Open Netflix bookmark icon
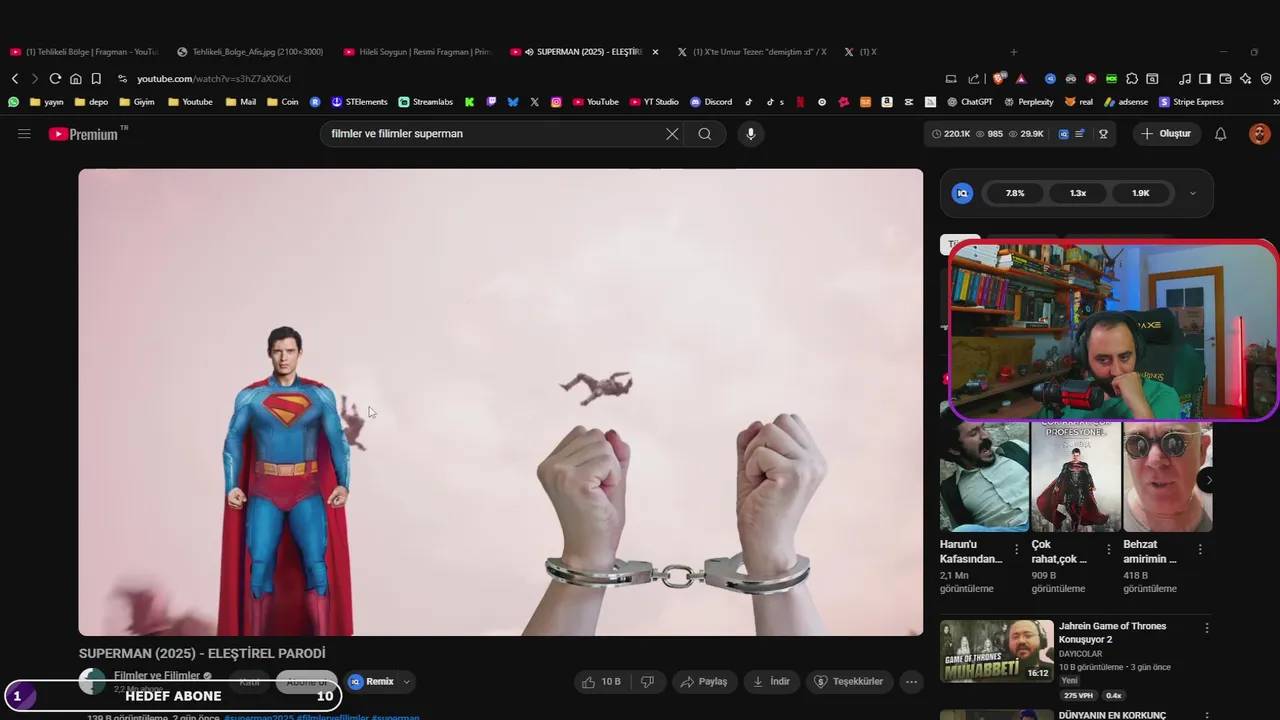1280x720 pixels. coord(799,102)
